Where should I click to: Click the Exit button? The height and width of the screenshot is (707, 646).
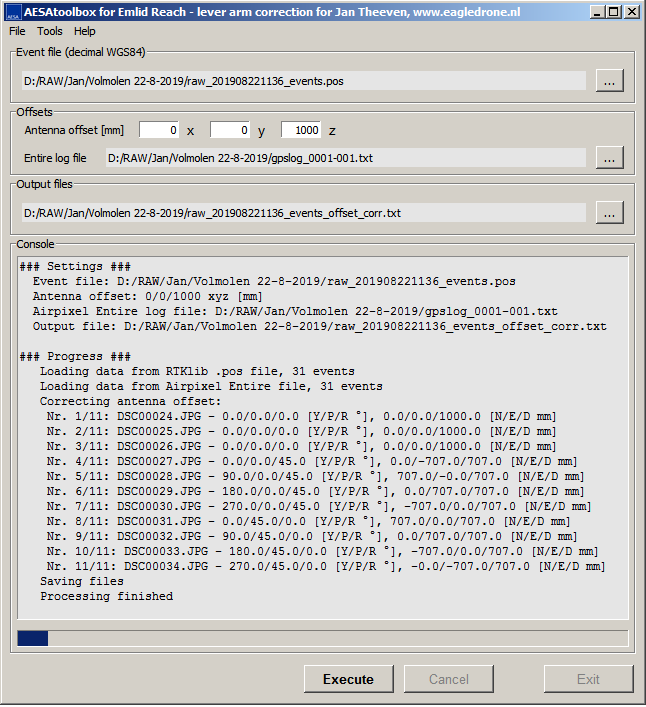(x=588, y=679)
